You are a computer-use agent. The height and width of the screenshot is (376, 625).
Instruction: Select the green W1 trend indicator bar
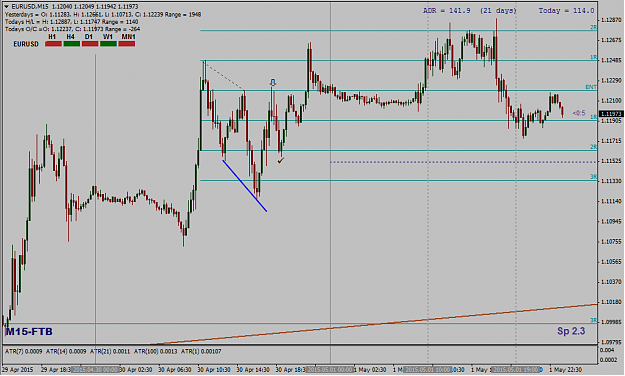click(108, 44)
